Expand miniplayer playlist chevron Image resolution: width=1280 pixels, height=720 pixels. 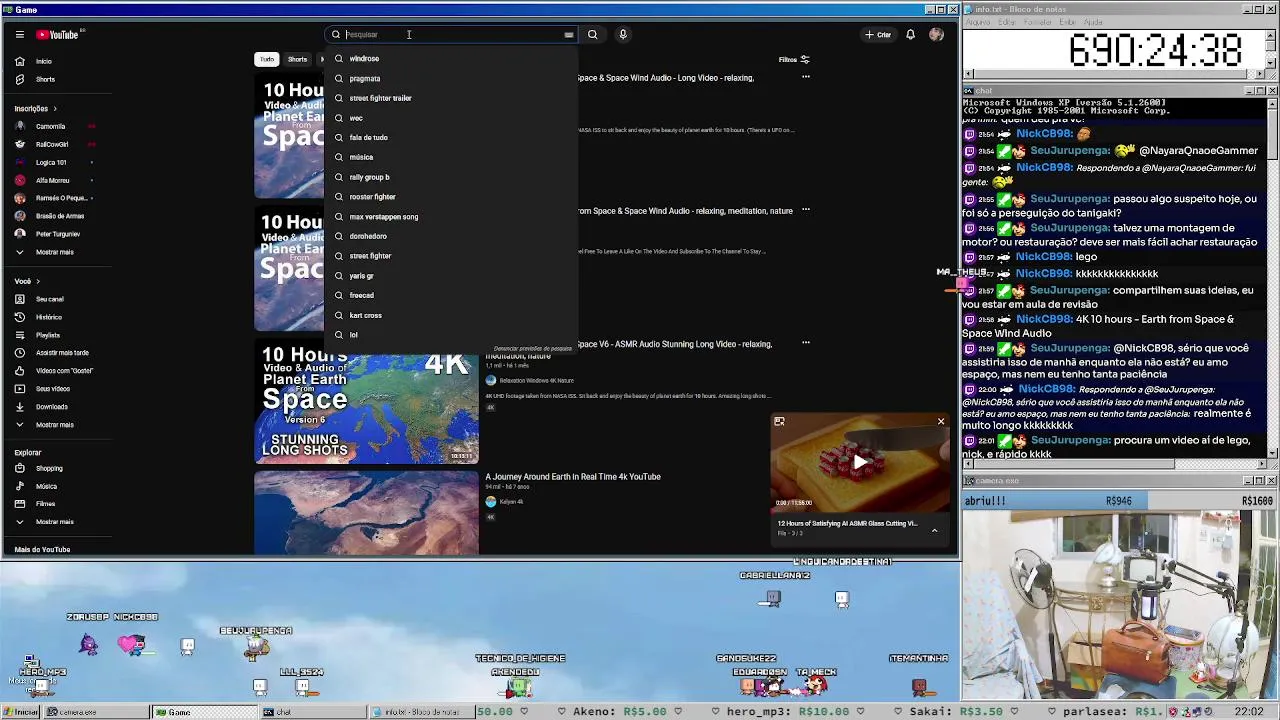tap(934, 530)
